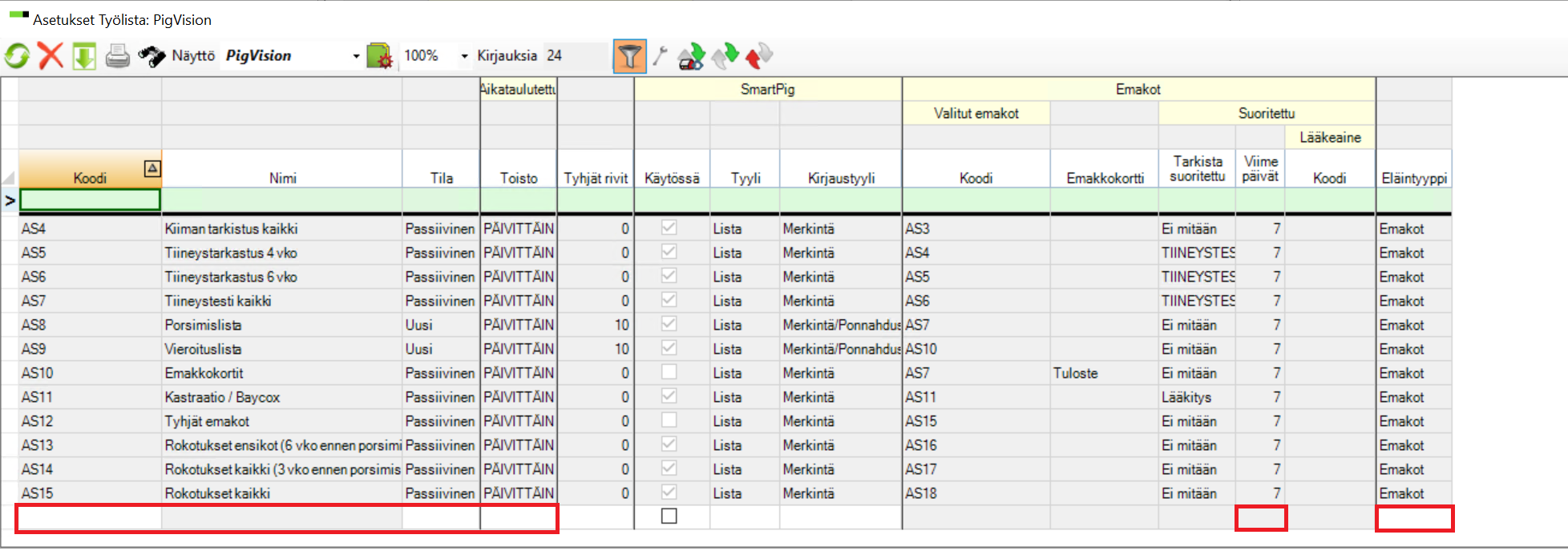Toggle Käytössä checkbox in the empty new row
The width and height of the screenshot is (1568, 555).
[x=669, y=517]
